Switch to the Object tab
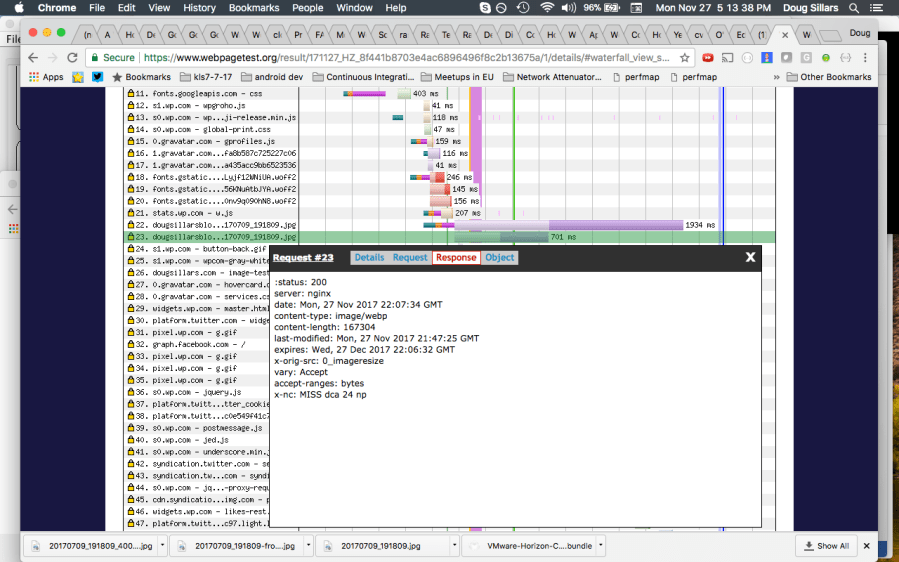This screenshot has width=899, height=562. pyautogui.click(x=499, y=257)
